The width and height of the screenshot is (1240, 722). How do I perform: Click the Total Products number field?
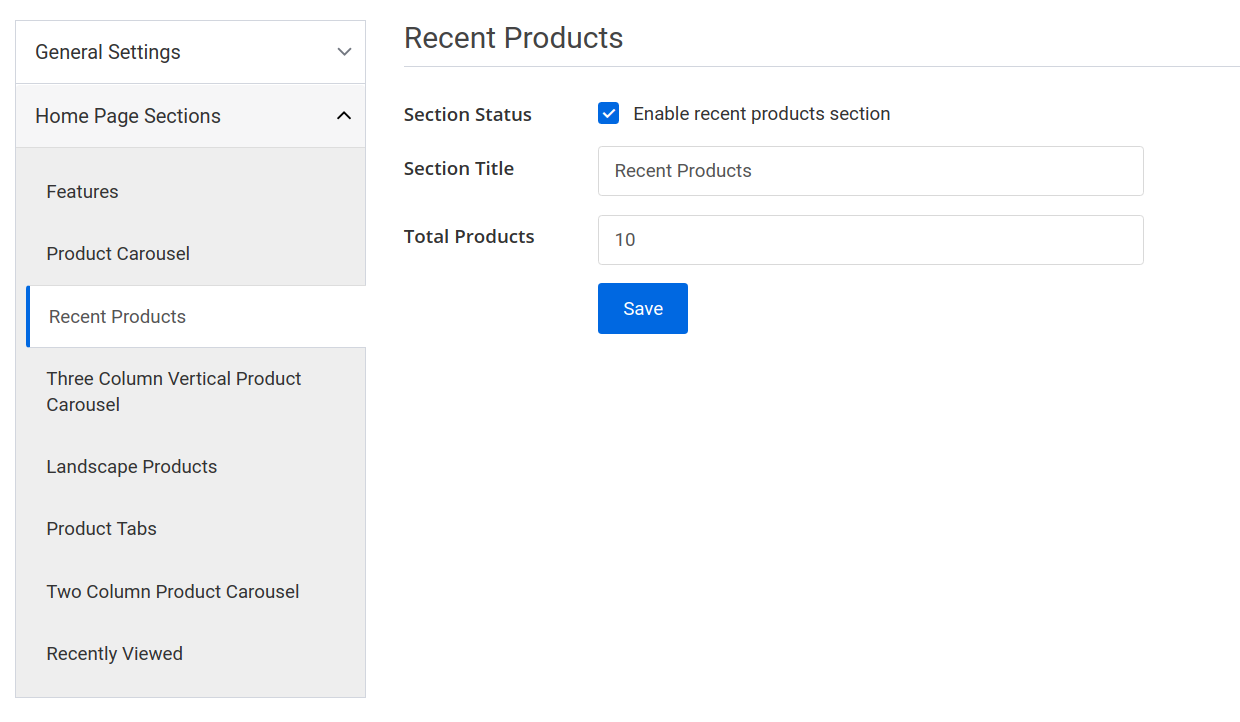click(870, 240)
